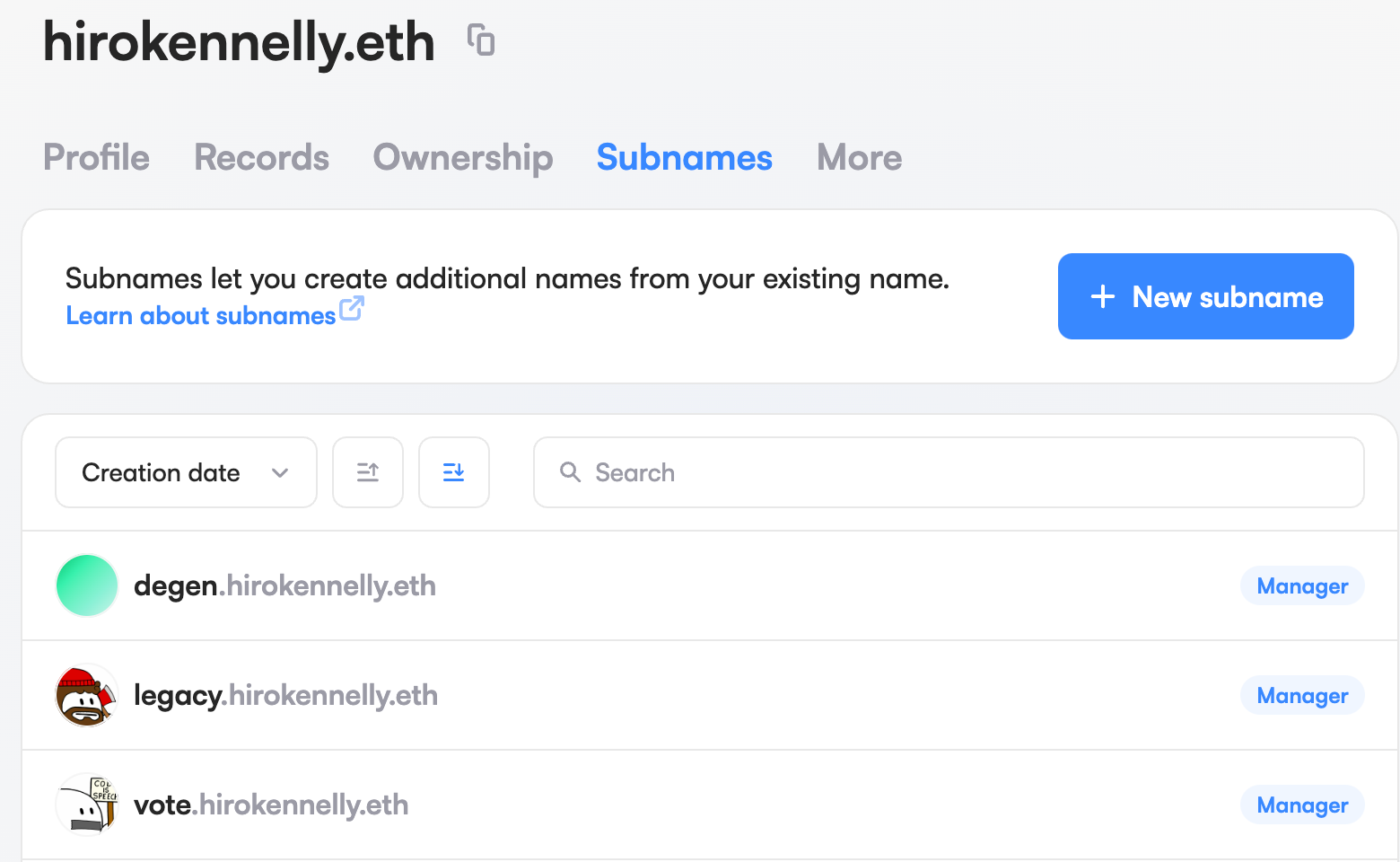Go to the Ownership tab
This screenshot has width=1400, height=862.
pos(463,158)
